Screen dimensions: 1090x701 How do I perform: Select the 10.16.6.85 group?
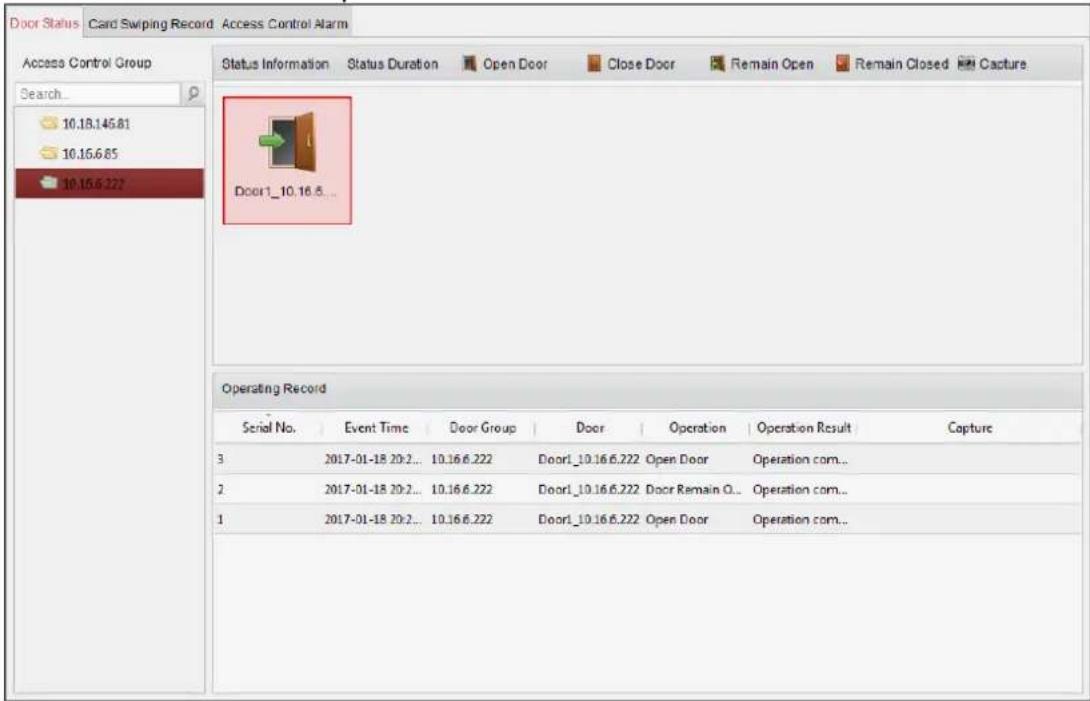pos(90,154)
